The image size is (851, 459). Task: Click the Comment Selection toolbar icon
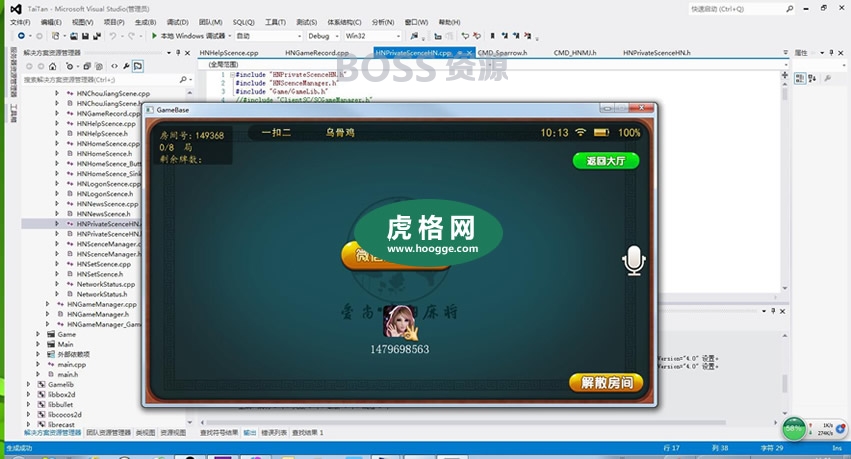click(465, 36)
